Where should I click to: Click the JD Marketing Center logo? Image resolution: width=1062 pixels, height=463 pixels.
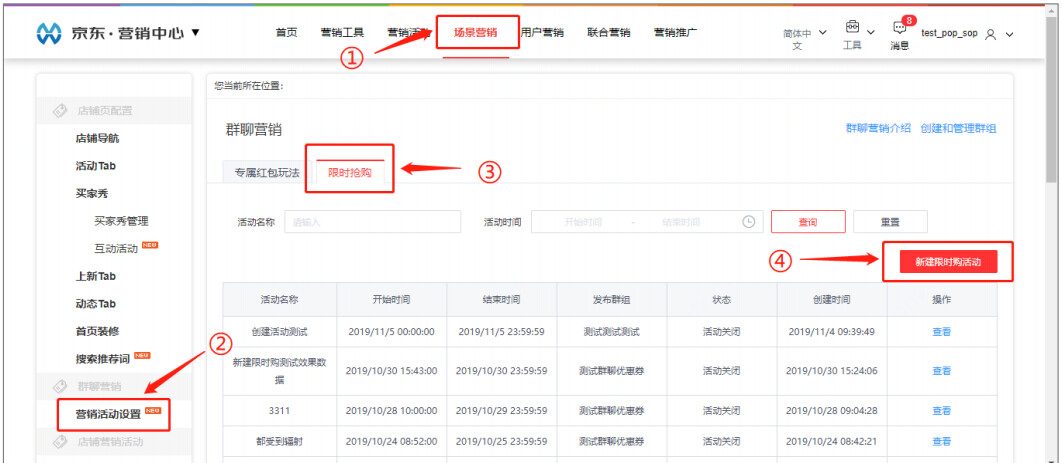pyautogui.click(x=49, y=34)
